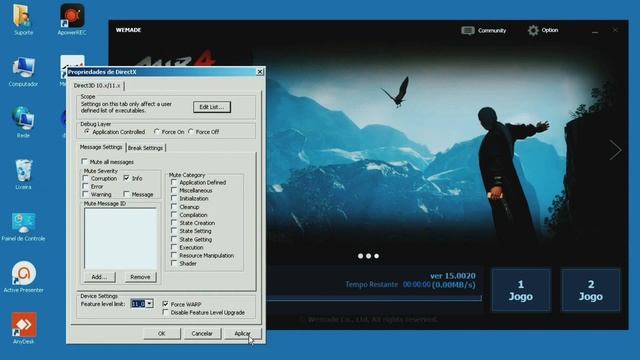Image resolution: width=640 pixels, height=360 pixels.
Task: Click the Remove button under Mute Message ID
Action: tap(140, 277)
